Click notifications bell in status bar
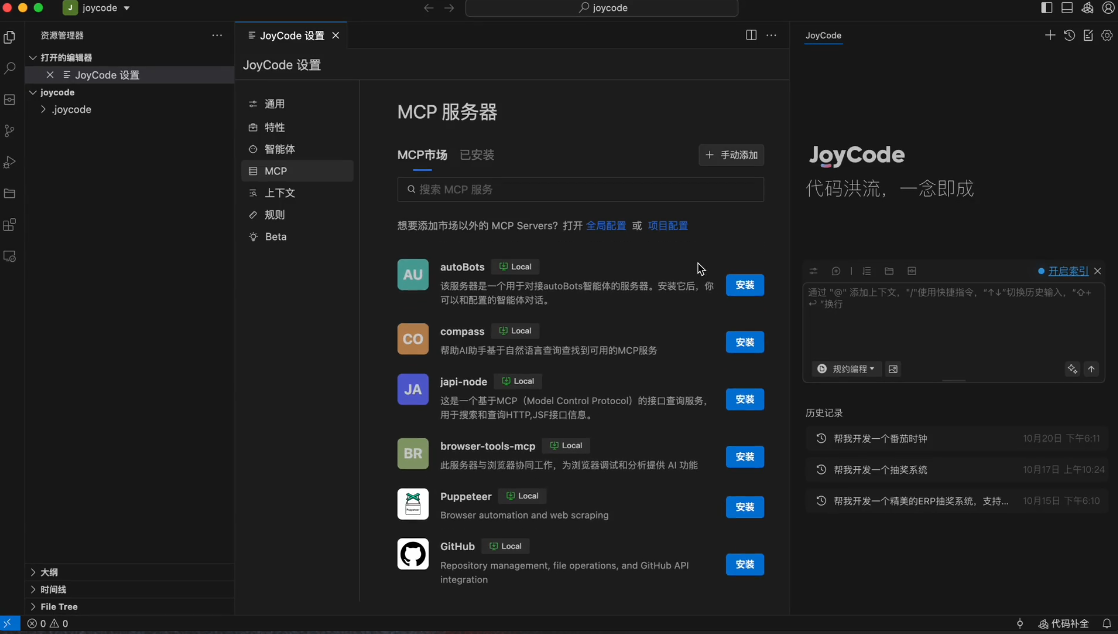Screen dimensions: 1118x634 tap(1107, 623)
